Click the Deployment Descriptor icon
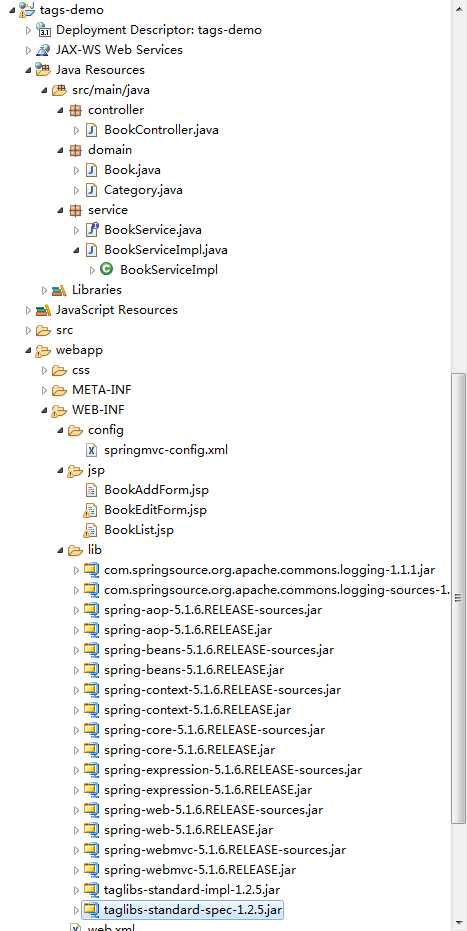The image size is (467, 931). tap(43, 30)
